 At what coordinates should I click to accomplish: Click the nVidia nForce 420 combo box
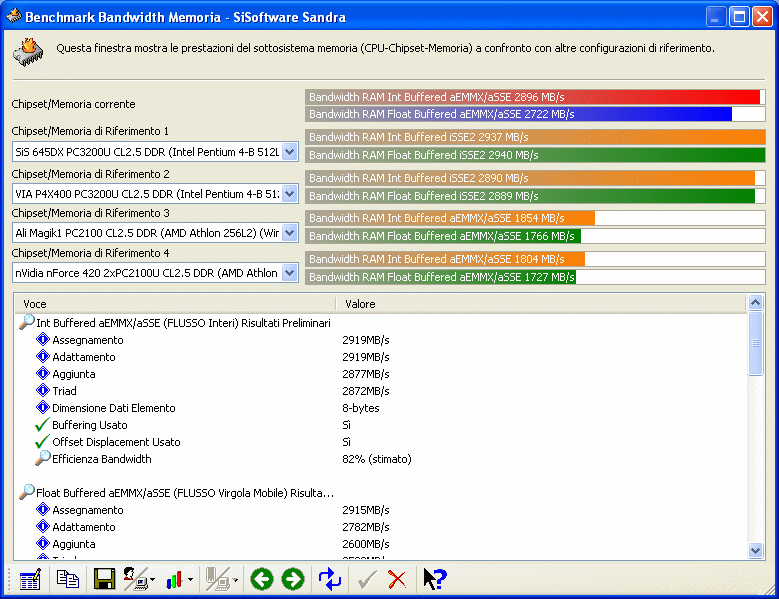click(x=155, y=273)
